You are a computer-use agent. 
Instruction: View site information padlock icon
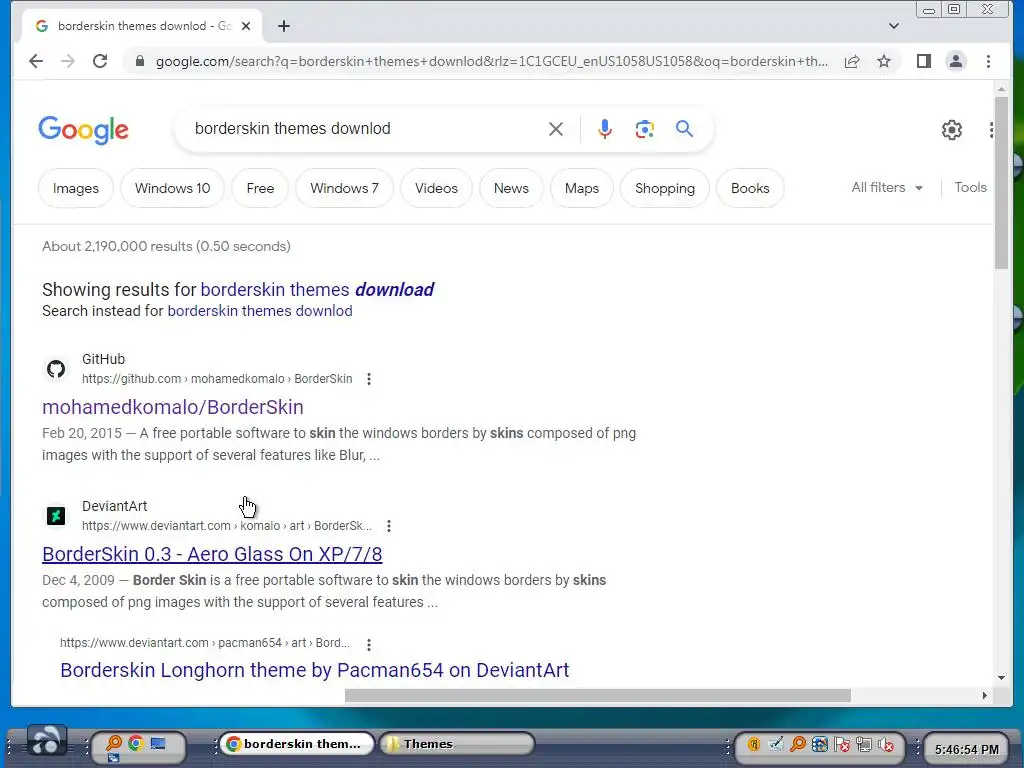(139, 61)
